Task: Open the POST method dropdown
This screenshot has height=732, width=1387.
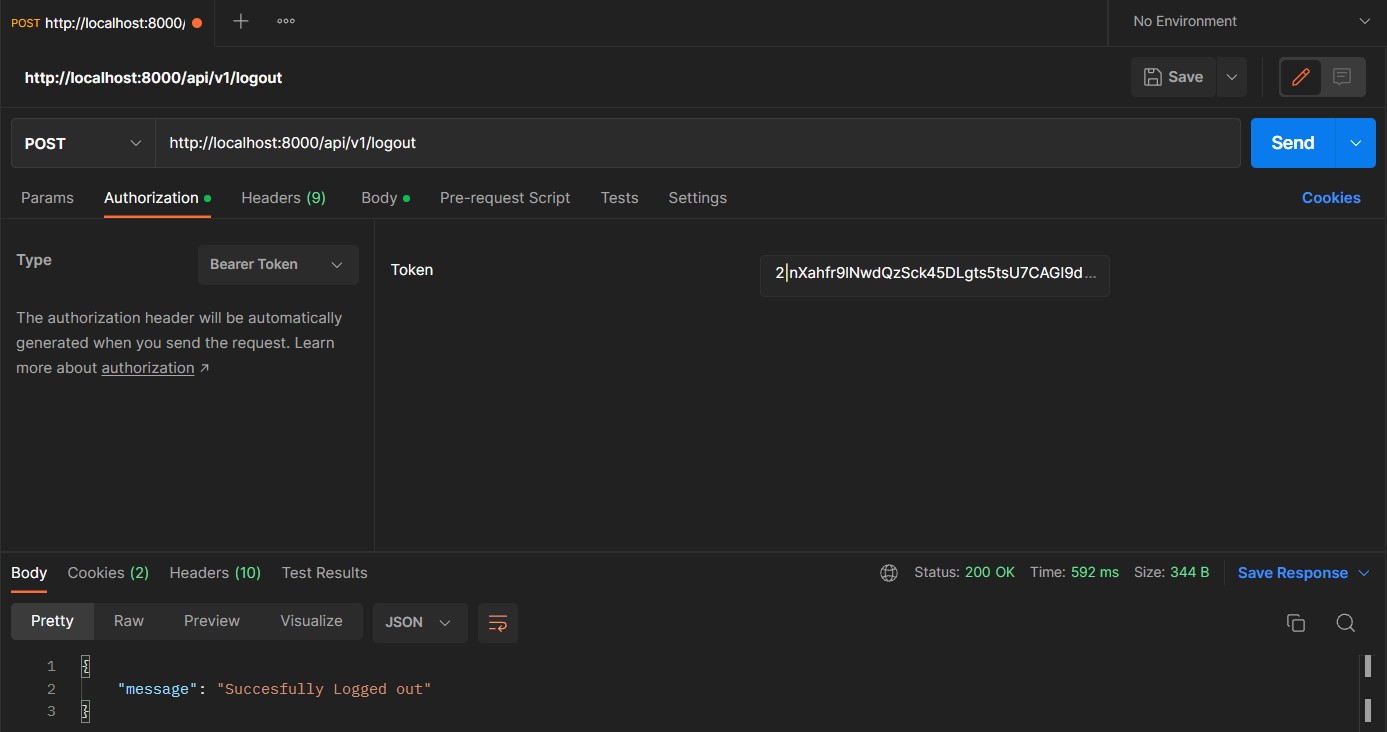Action: tap(80, 143)
